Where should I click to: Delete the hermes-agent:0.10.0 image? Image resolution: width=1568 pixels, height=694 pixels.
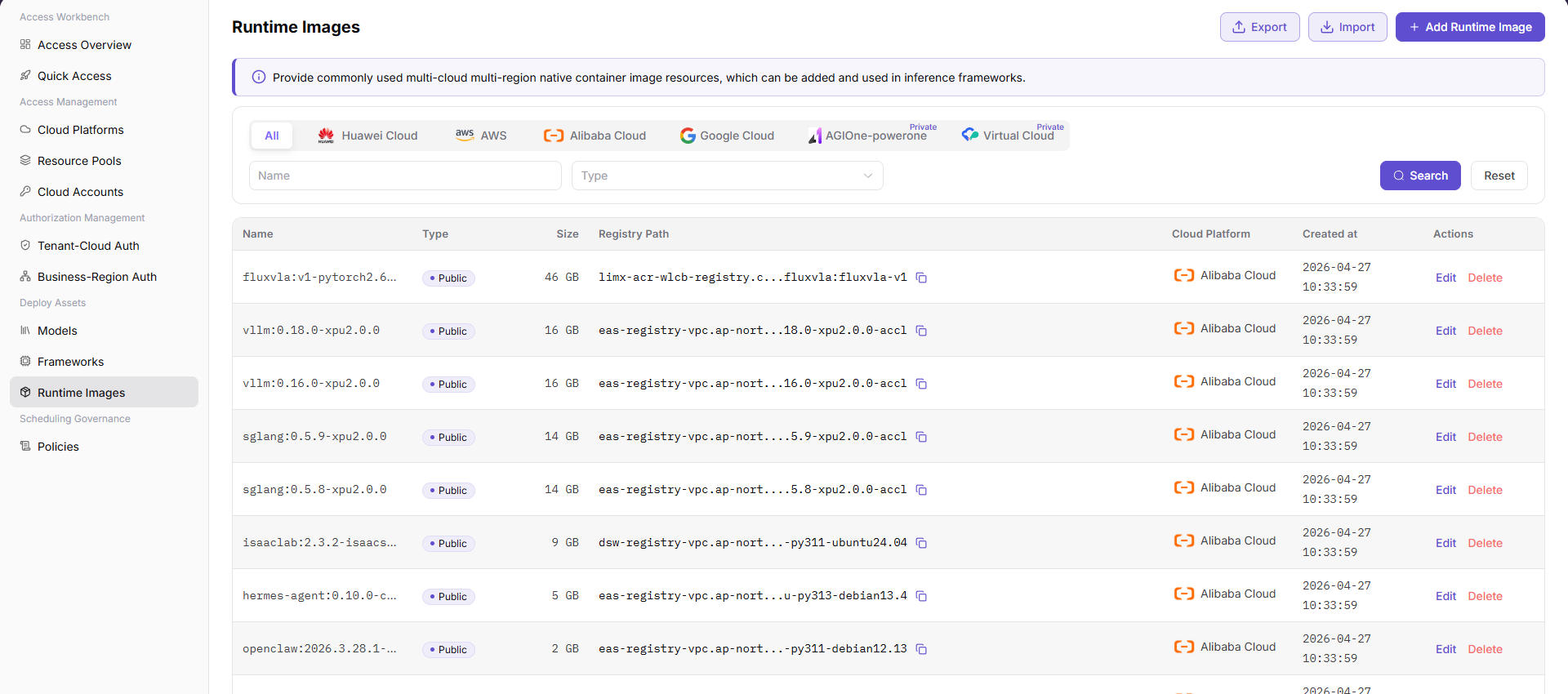(1485, 596)
